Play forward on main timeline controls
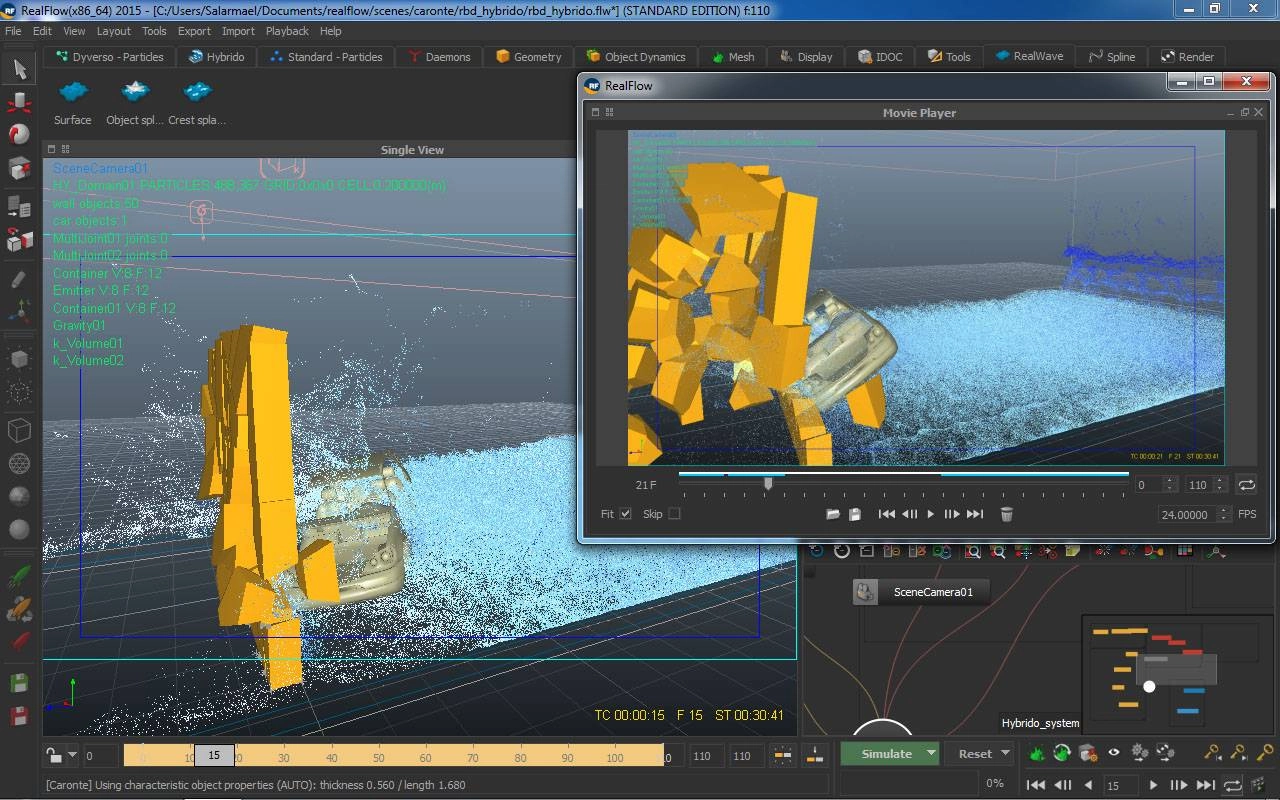Image resolution: width=1280 pixels, height=800 pixels. (x=1153, y=785)
